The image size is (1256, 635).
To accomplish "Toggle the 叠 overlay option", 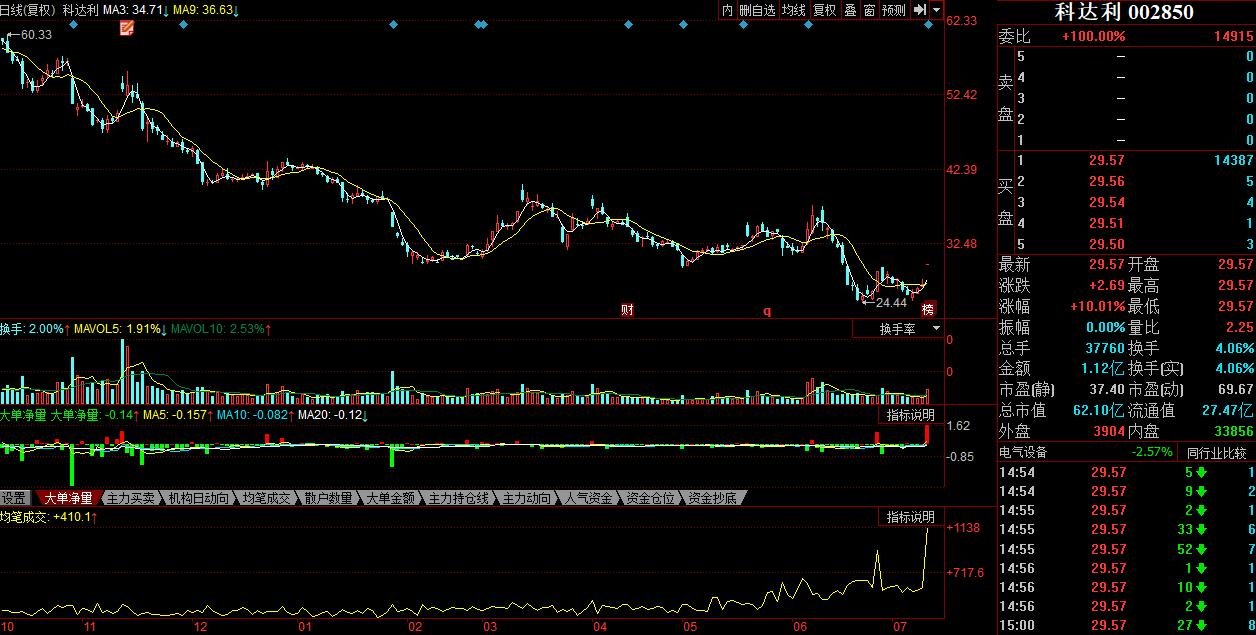I will point(850,10).
